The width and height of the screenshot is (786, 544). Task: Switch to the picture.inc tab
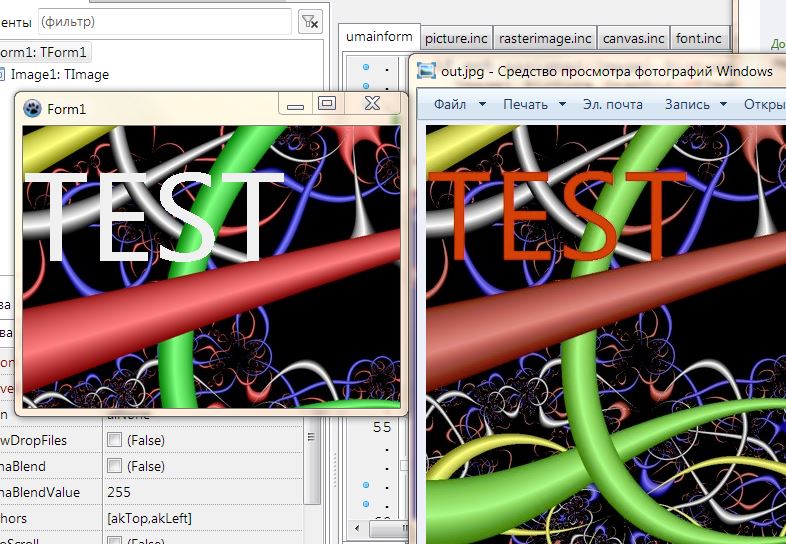coord(456,39)
